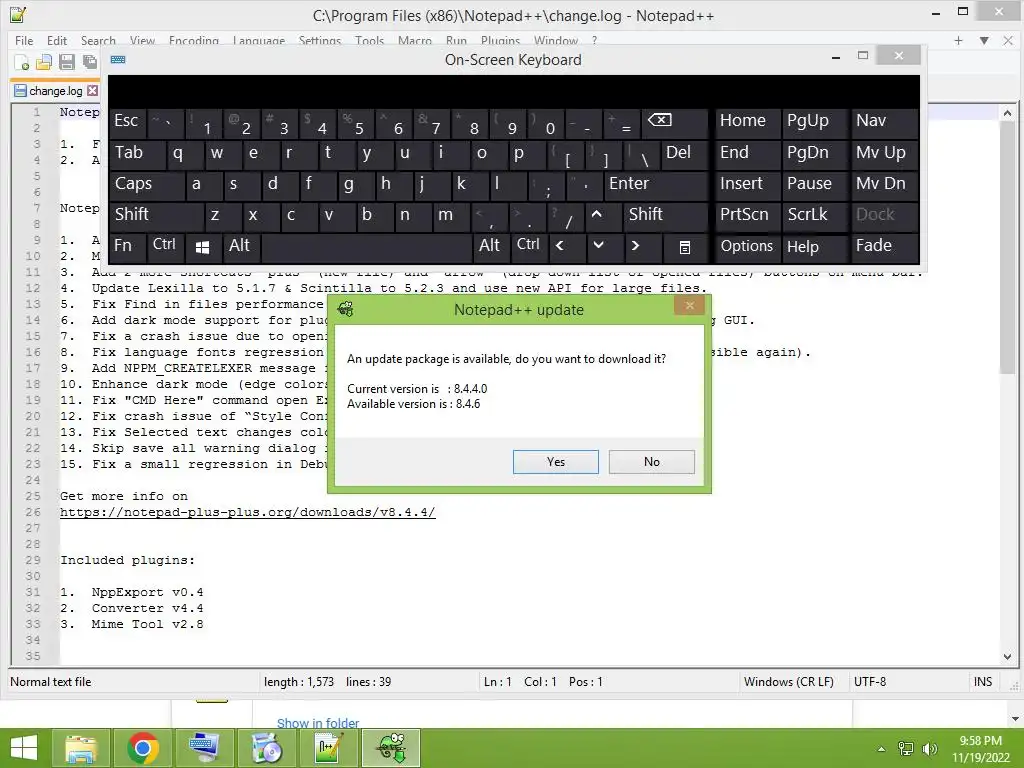1024x768 pixels.
Task: Select the change.log tab
Action: pyautogui.click(x=56, y=91)
